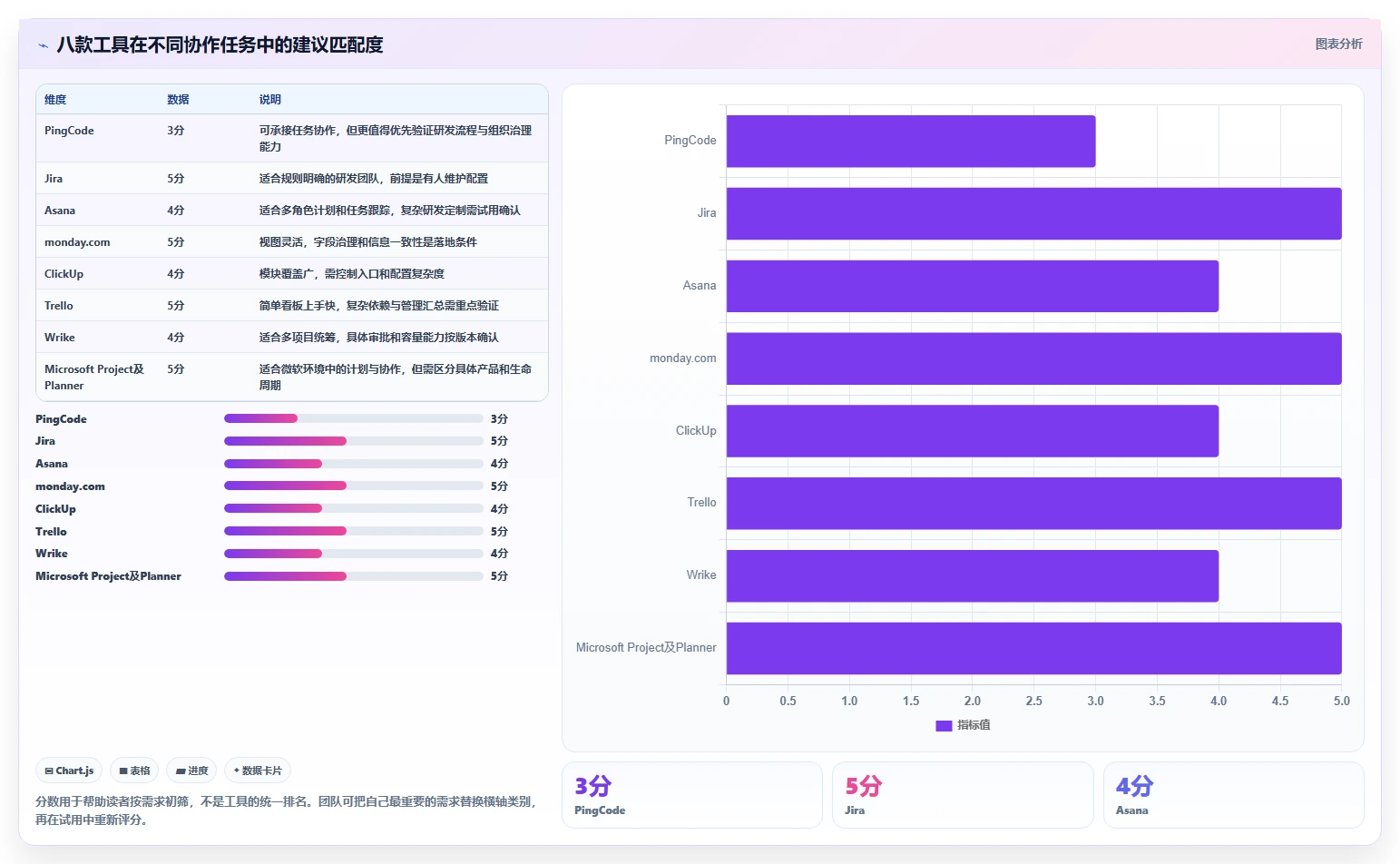
Task: Select the 3分 PingCode data card
Action: click(692, 795)
